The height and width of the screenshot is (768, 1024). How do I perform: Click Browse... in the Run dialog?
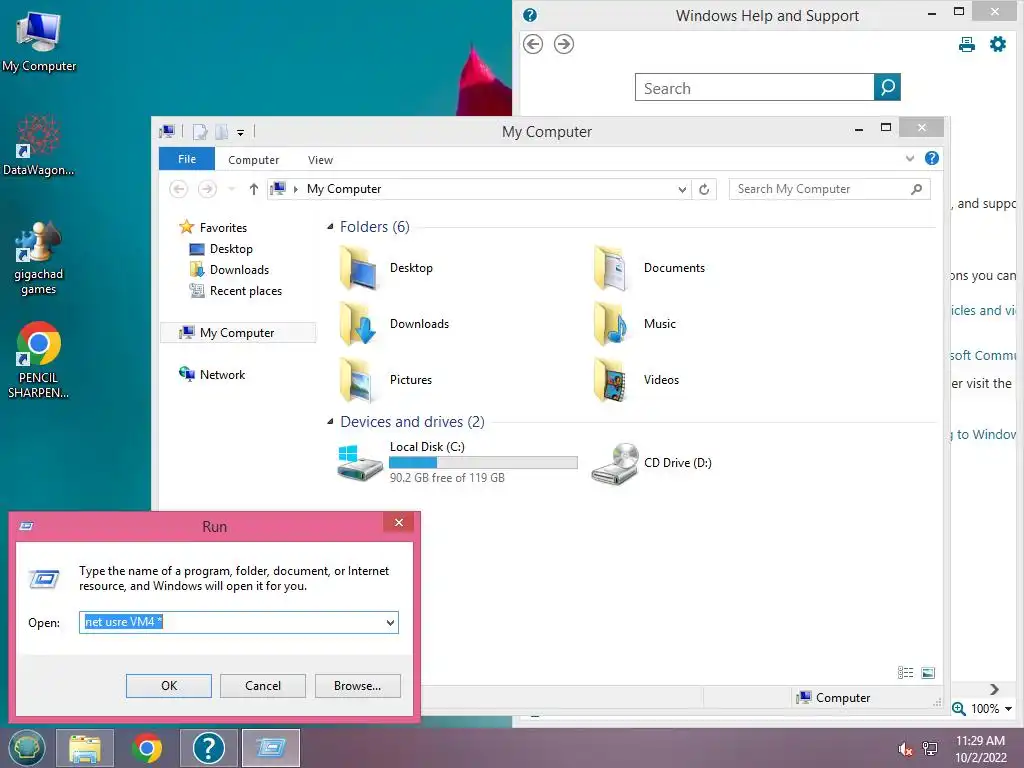coord(357,686)
